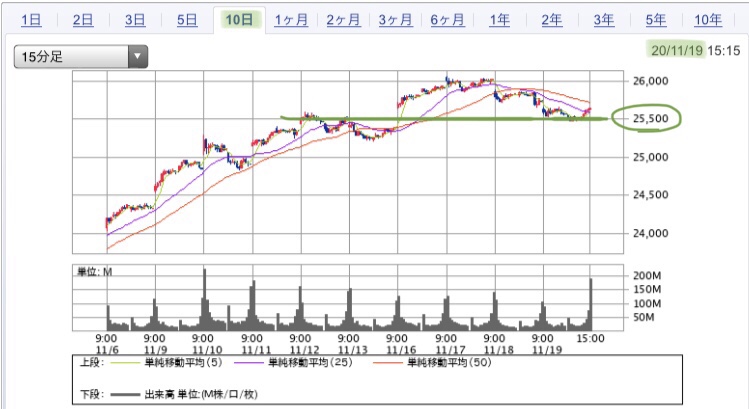Click the 単純移動平均(50) legend entry

click(449, 363)
